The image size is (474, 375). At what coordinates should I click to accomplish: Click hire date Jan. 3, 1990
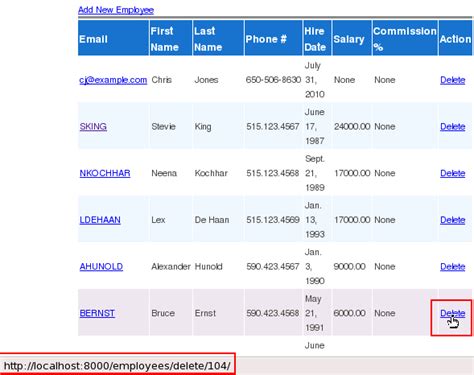coord(315,267)
